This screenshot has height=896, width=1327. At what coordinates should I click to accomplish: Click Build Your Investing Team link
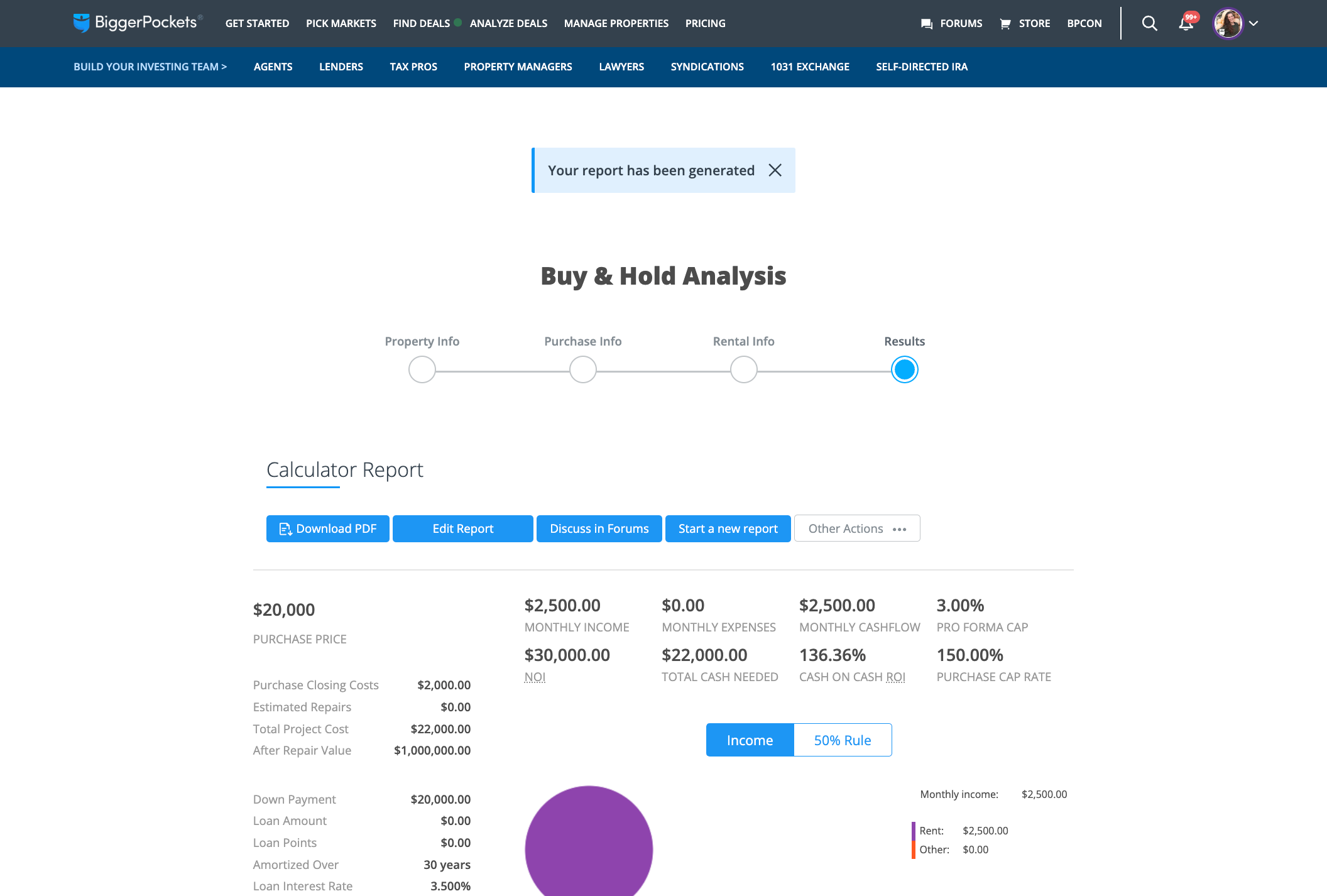(150, 67)
